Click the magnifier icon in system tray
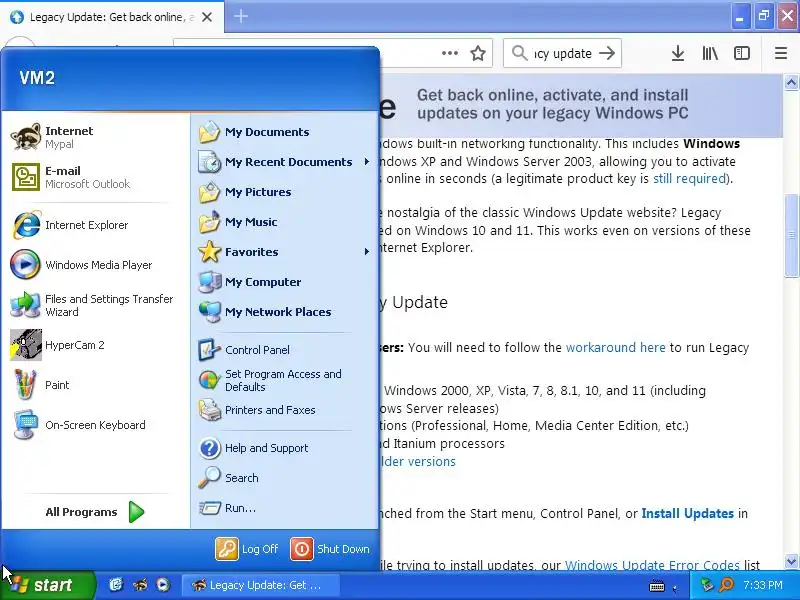The width and height of the screenshot is (800, 600). click(726, 585)
